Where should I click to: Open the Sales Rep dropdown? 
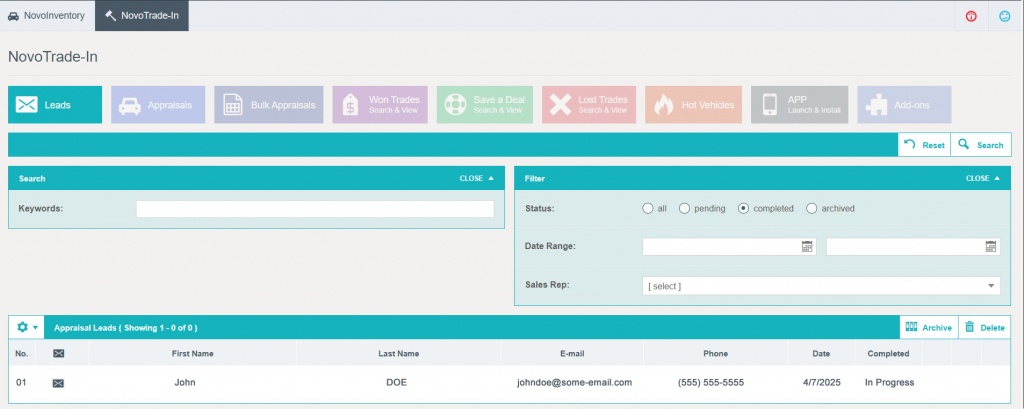822,286
